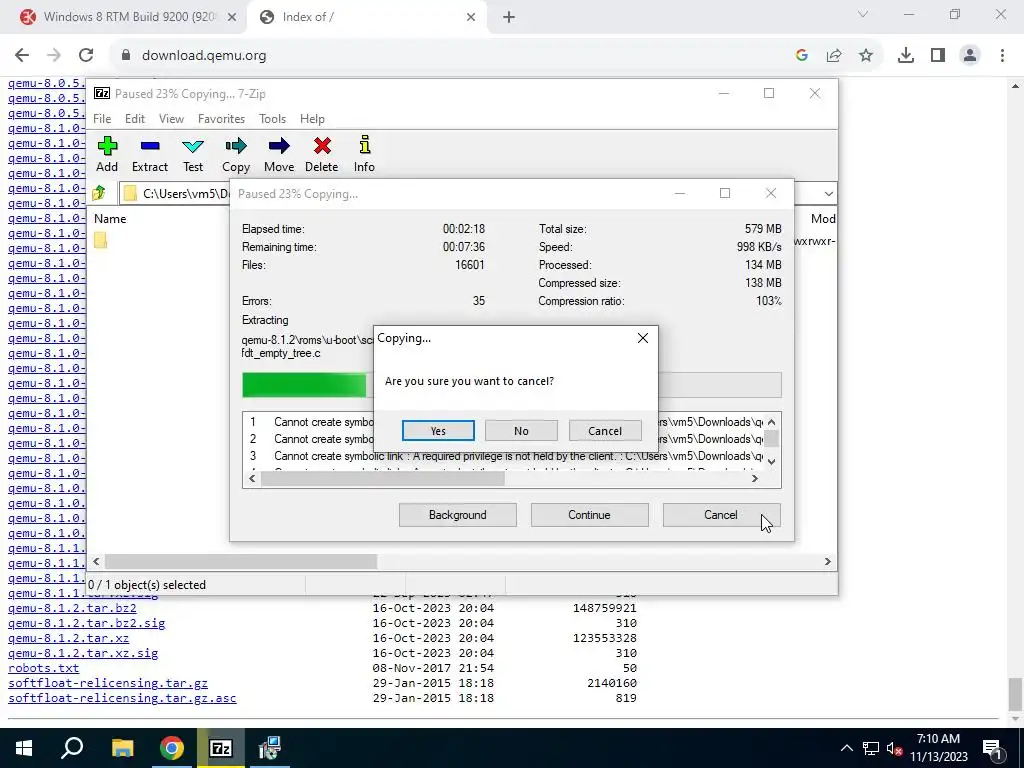Close the Index of / browser tab
This screenshot has width=1024, height=768.
click(471, 18)
